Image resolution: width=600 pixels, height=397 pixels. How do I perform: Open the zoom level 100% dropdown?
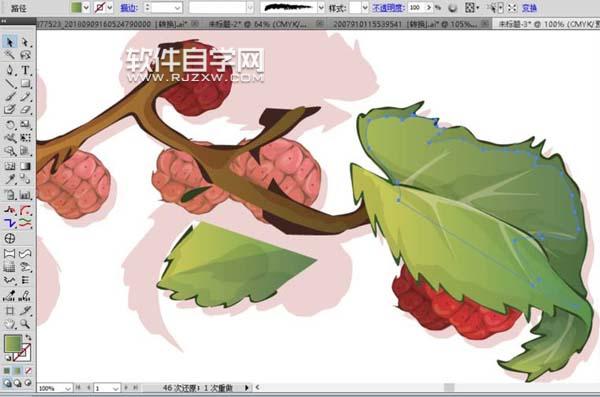68,388
